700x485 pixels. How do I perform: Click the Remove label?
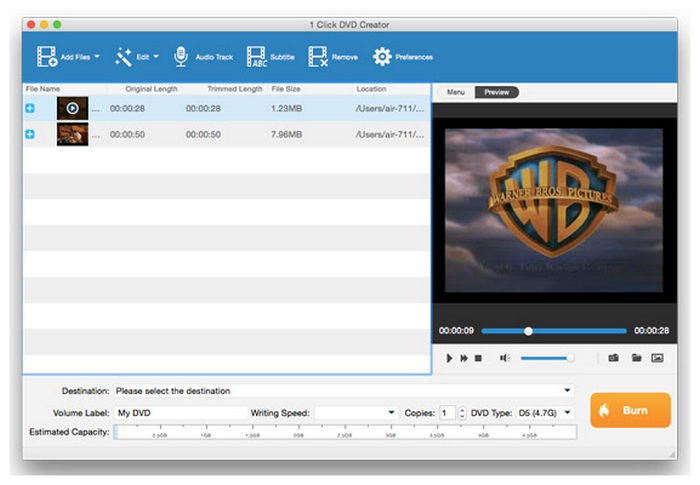pyautogui.click(x=345, y=57)
